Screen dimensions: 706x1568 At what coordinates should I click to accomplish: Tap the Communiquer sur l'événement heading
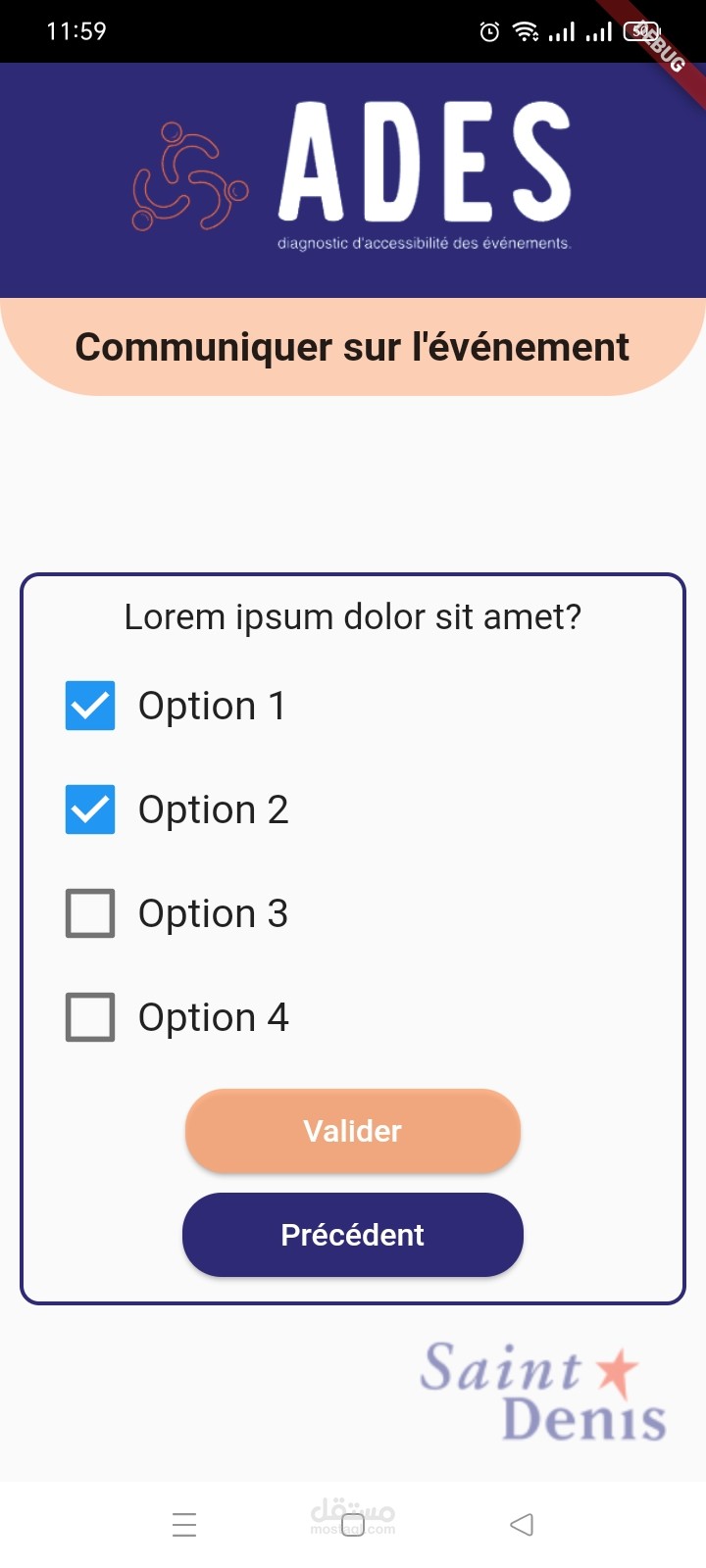pos(353,347)
